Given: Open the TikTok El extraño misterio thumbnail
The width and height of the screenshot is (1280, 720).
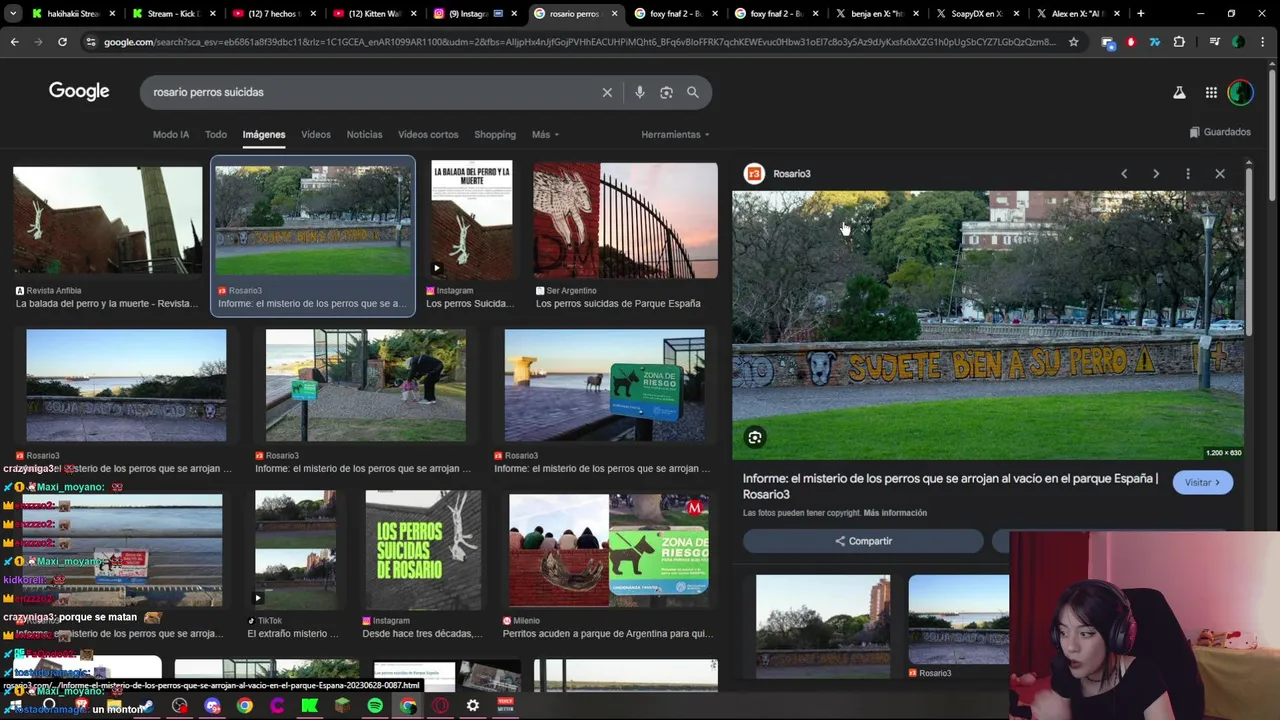Looking at the screenshot, I should tap(295, 548).
